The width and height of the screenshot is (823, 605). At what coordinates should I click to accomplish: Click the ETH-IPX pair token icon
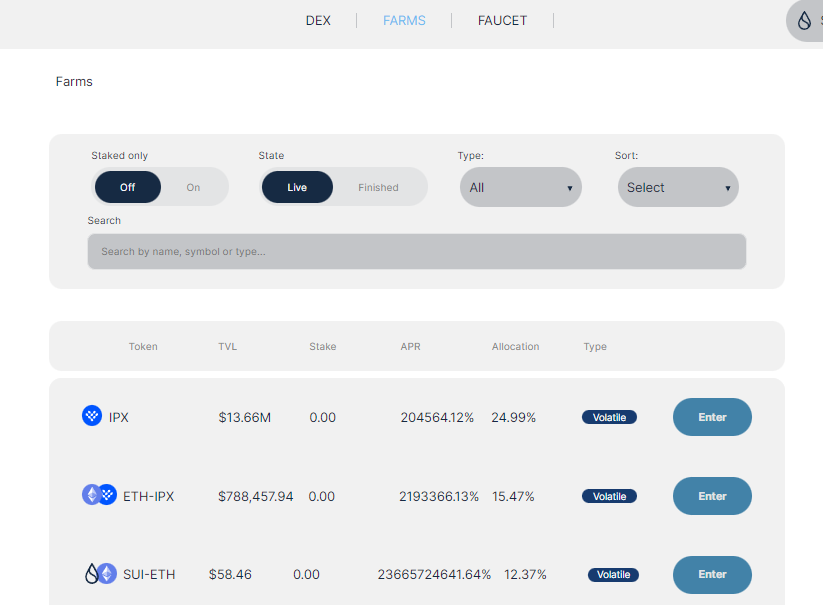tap(99, 495)
